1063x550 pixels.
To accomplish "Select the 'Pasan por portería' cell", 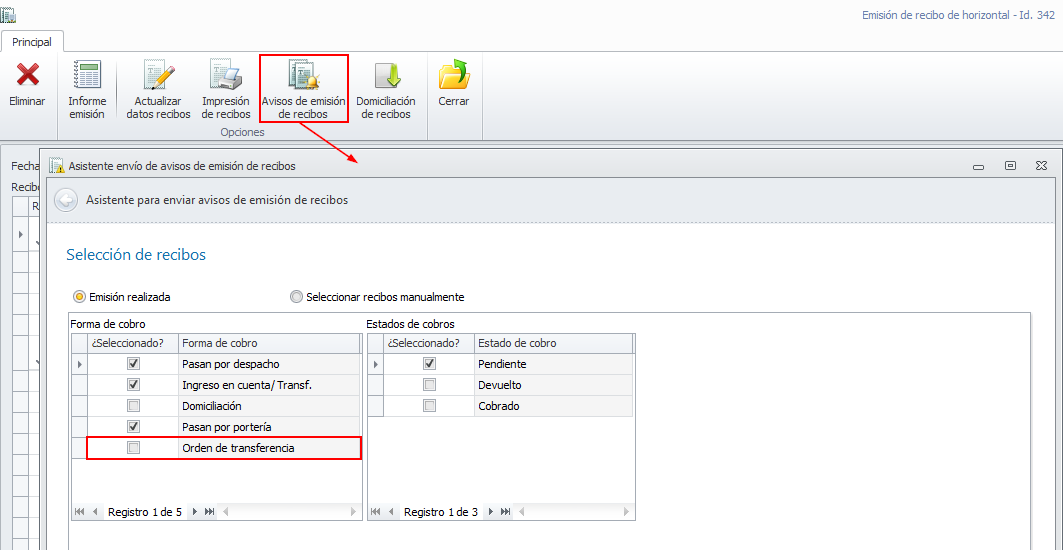I will pos(269,427).
